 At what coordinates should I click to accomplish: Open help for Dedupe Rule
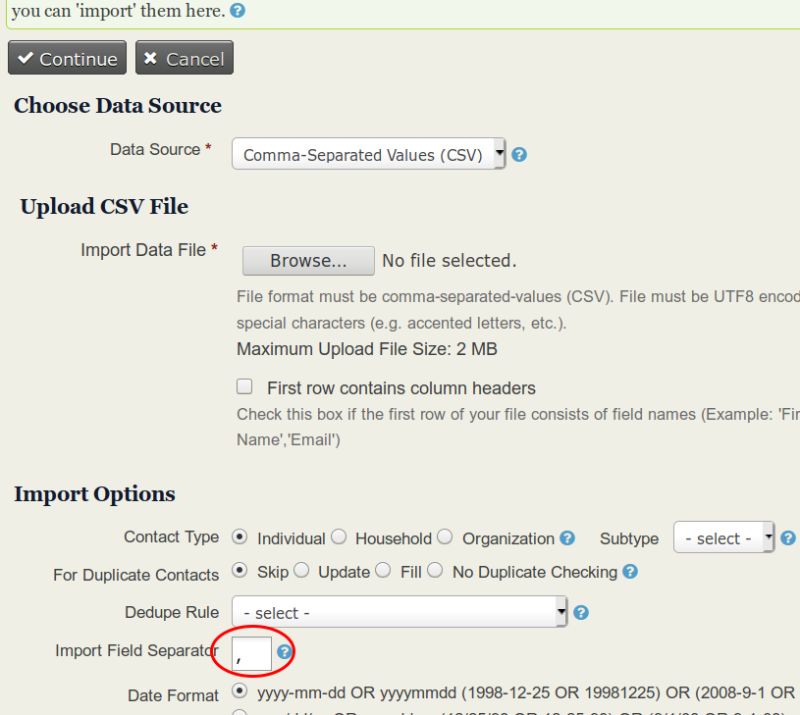(x=583, y=612)
